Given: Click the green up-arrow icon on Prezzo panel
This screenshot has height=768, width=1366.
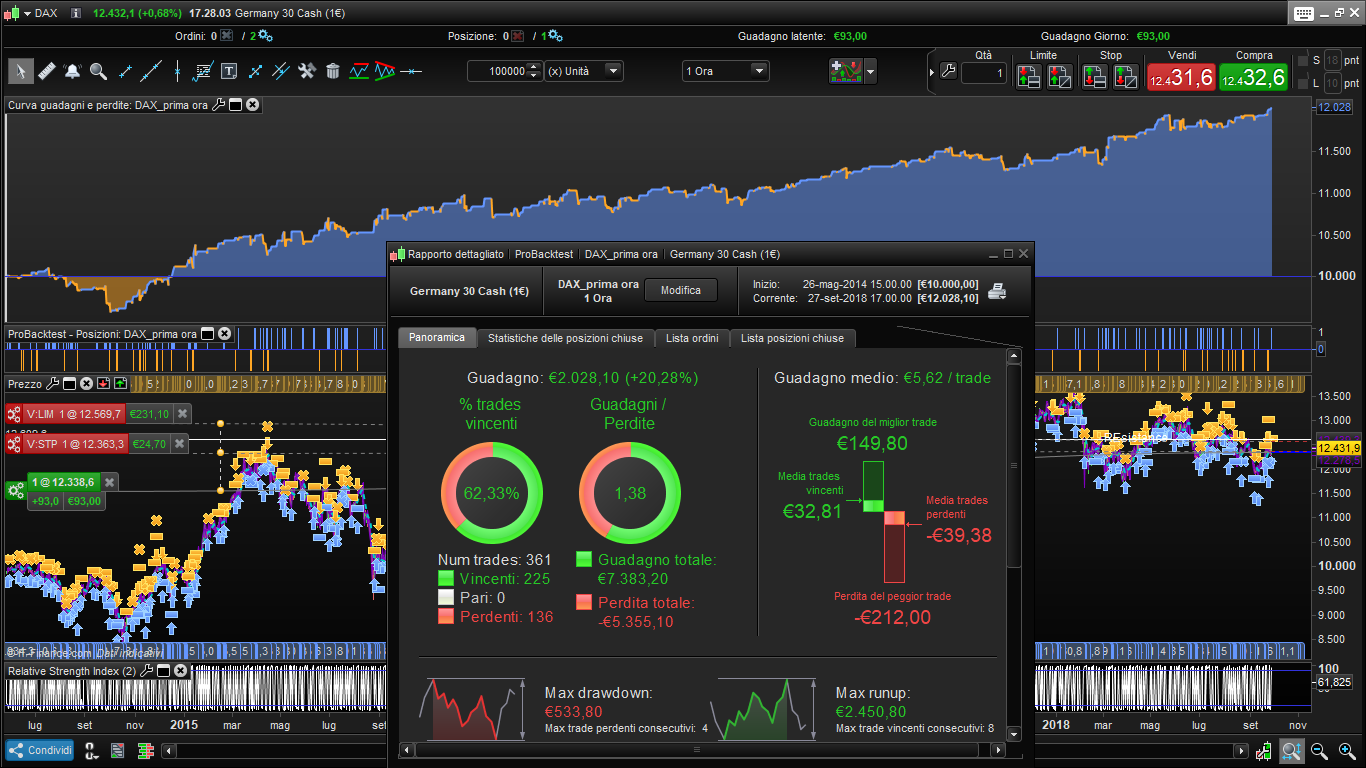Looking at the screenshot, I should [x=120, y=383].
